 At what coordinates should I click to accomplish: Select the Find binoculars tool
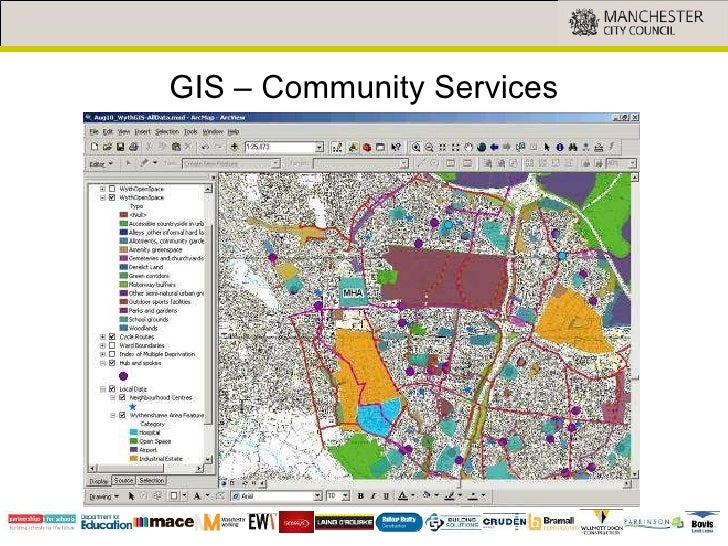[x=573, y=147]
